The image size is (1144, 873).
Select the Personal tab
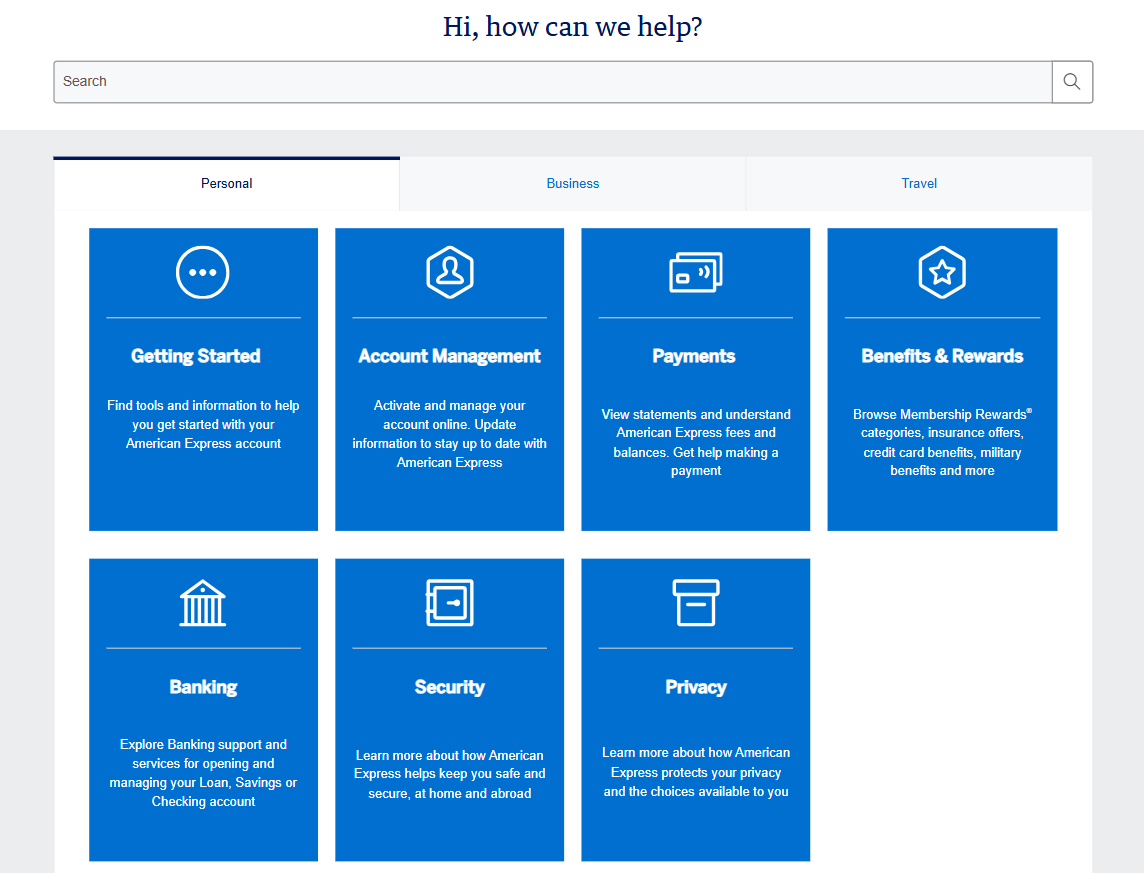(226, 183)
